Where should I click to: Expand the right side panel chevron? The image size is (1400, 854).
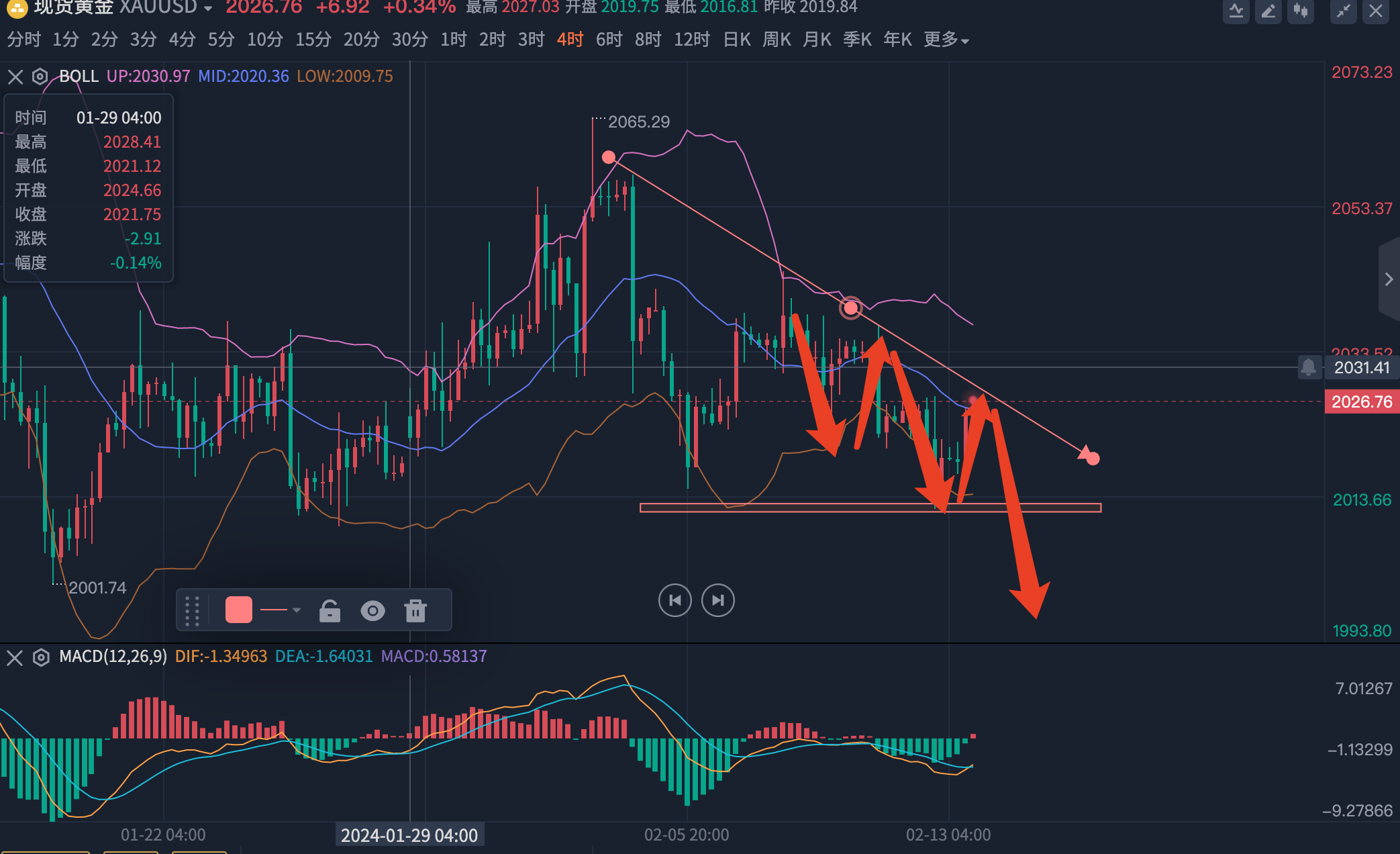tap(1389, 279)
